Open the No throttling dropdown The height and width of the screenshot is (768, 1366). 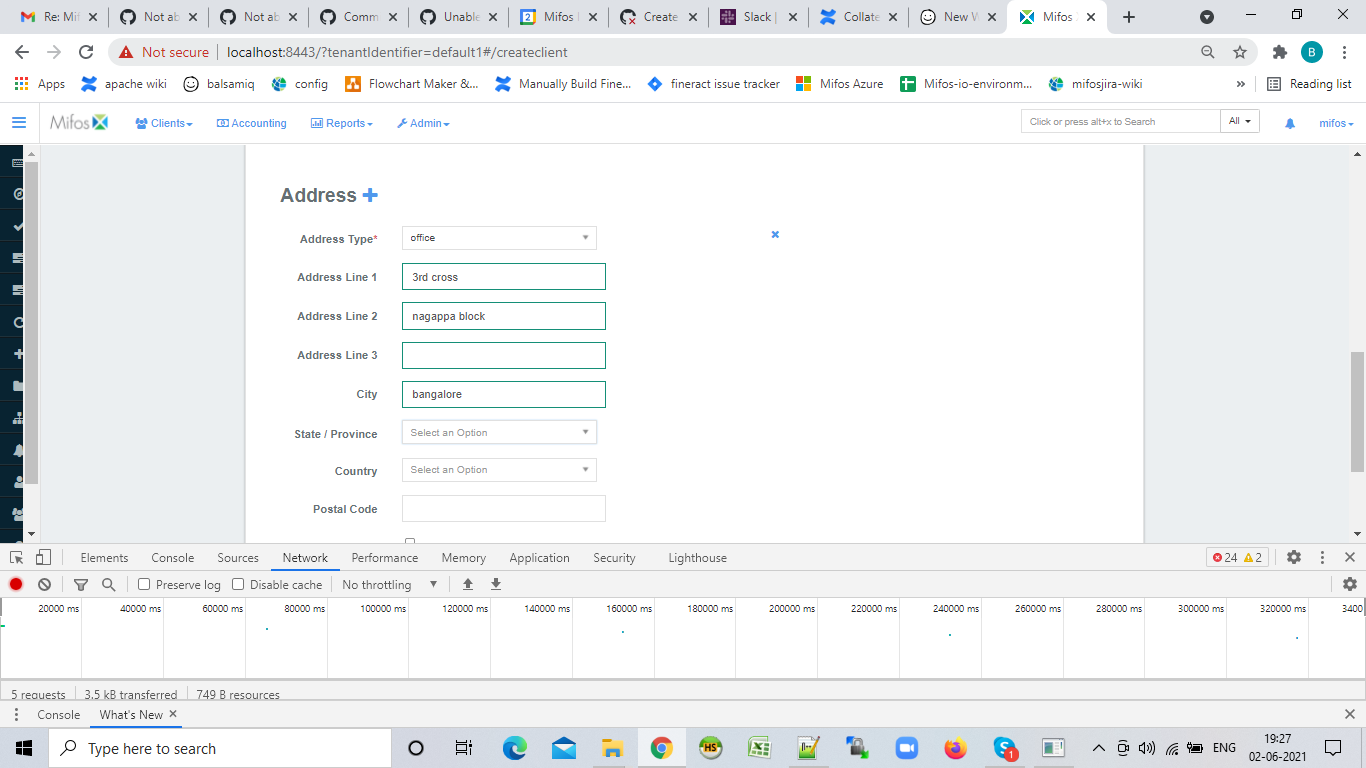point(388,584)
